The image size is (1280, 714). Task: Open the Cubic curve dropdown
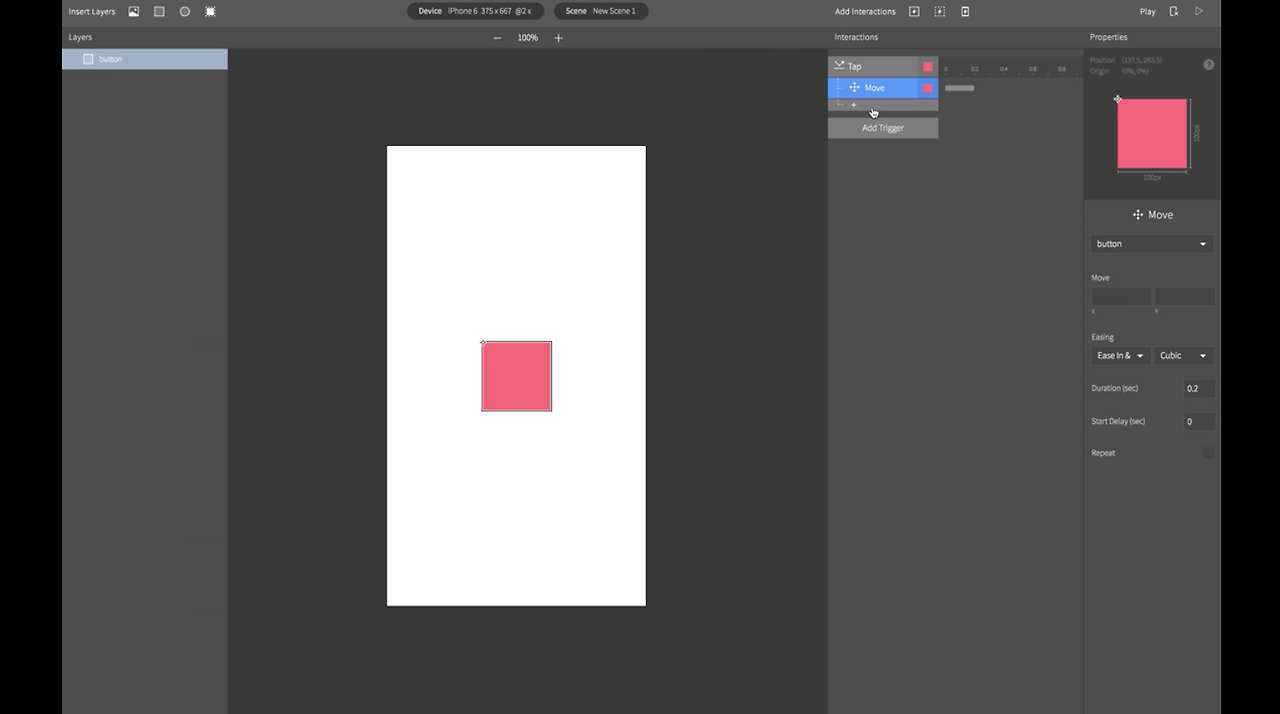click(1183, 356)
